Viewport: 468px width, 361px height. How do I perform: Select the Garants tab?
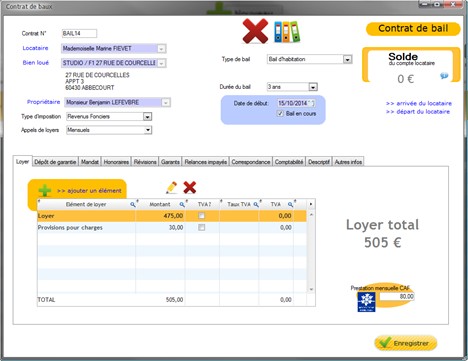point(170,162)
